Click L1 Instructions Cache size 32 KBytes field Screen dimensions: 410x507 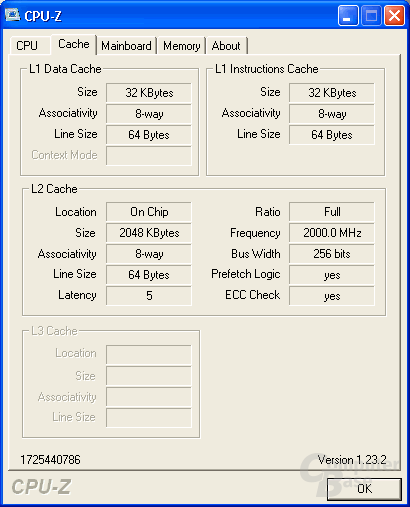(x=332, y=93)
